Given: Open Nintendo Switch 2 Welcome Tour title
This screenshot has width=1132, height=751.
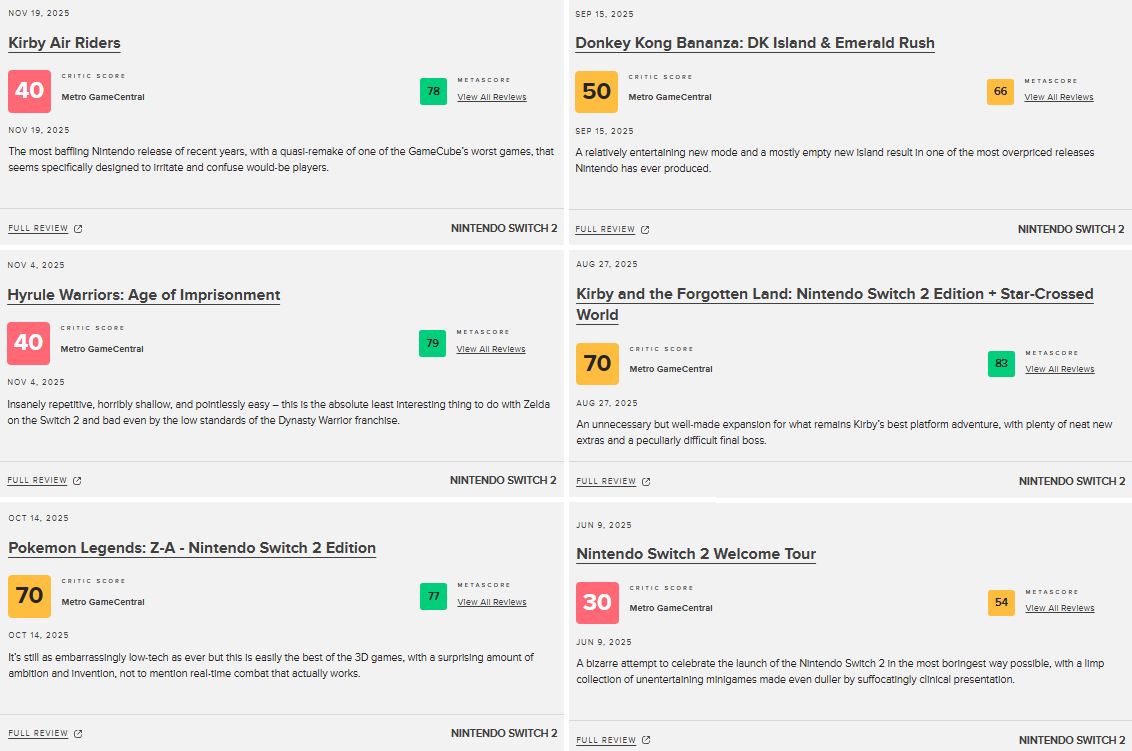Looking at the screenshot, I should [x=696, y=554].
